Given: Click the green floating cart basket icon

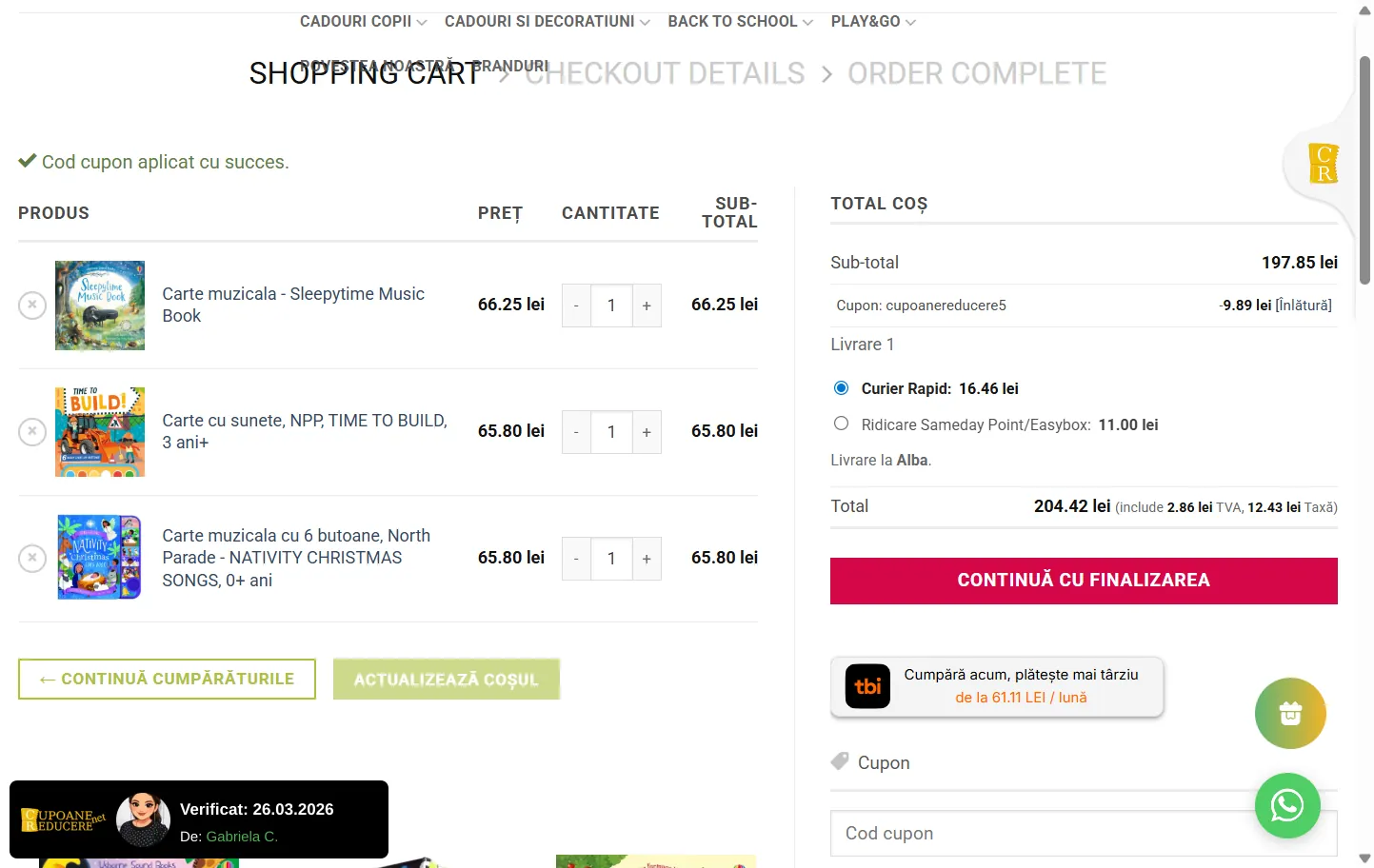Looking at the screenshot, I should 1290,714.
